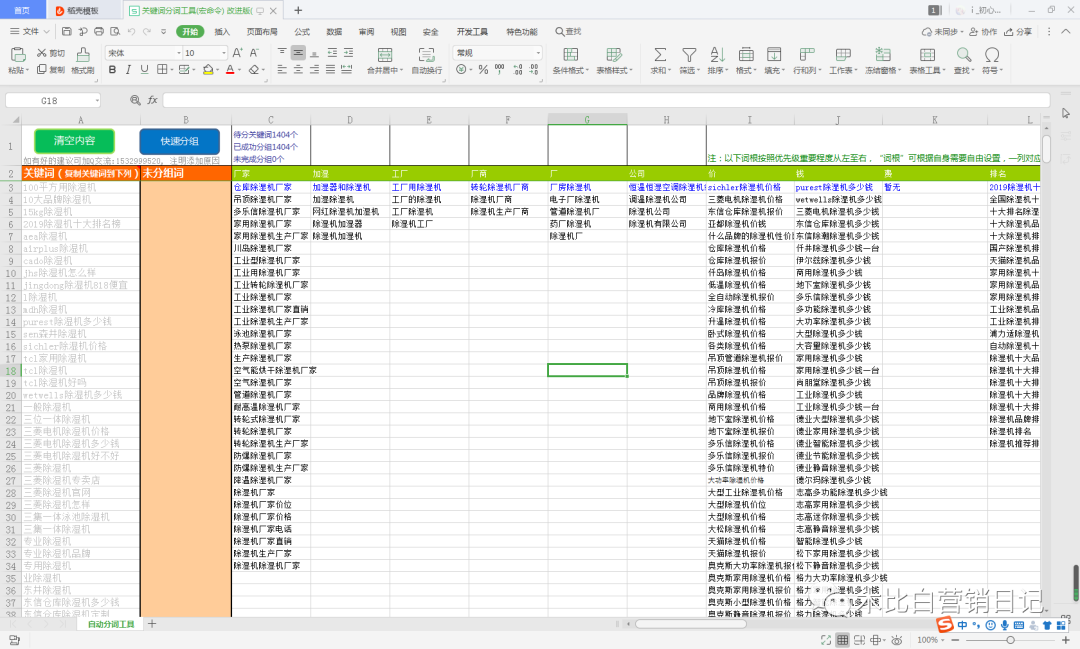This screenshot has width=1080, height=649.
Task: Open the number format dropdown 常规
Action: (538, 53)
